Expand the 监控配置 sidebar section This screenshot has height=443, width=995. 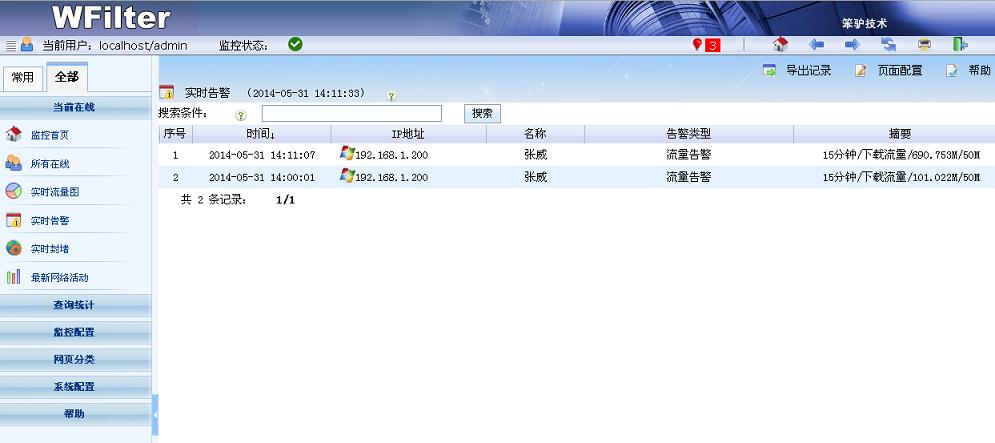tap(75, 332)
